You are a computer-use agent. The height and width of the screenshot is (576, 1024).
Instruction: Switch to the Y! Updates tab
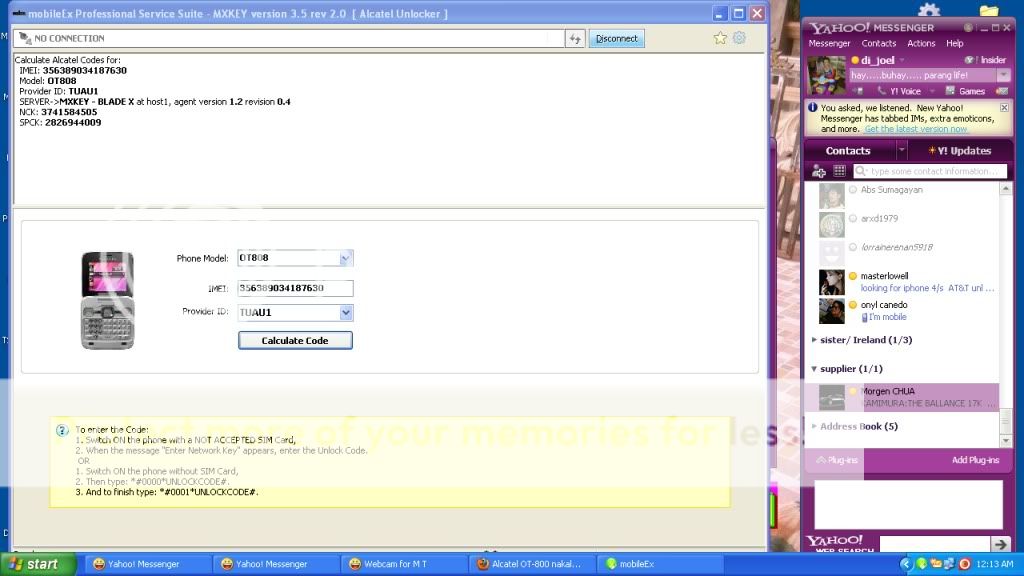click(958, 151)
